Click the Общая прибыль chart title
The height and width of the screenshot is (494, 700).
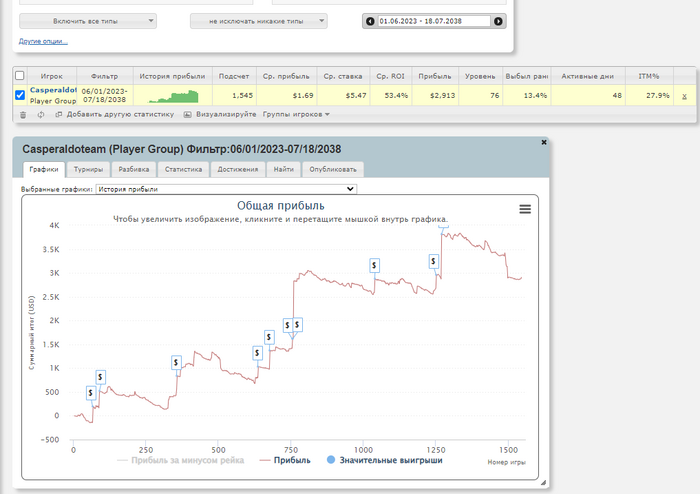click(281, 206)
